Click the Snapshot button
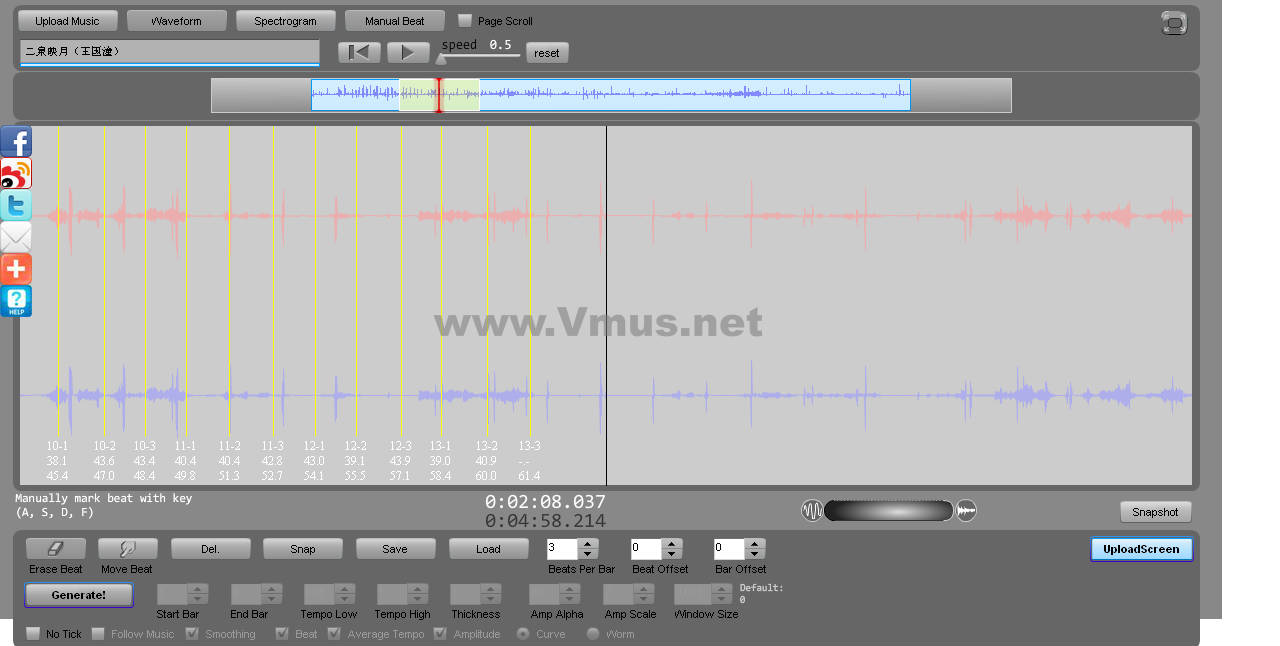The image size is (1280, 646). pyautogui.click(x=1155, y=512)
